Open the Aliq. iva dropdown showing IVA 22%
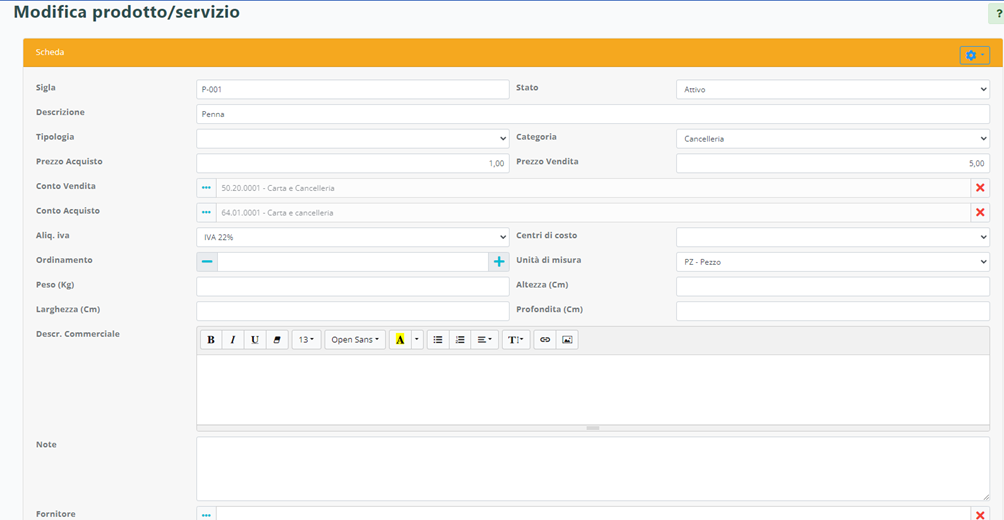This screenshot has height=520, width=1004. [352, 237]
